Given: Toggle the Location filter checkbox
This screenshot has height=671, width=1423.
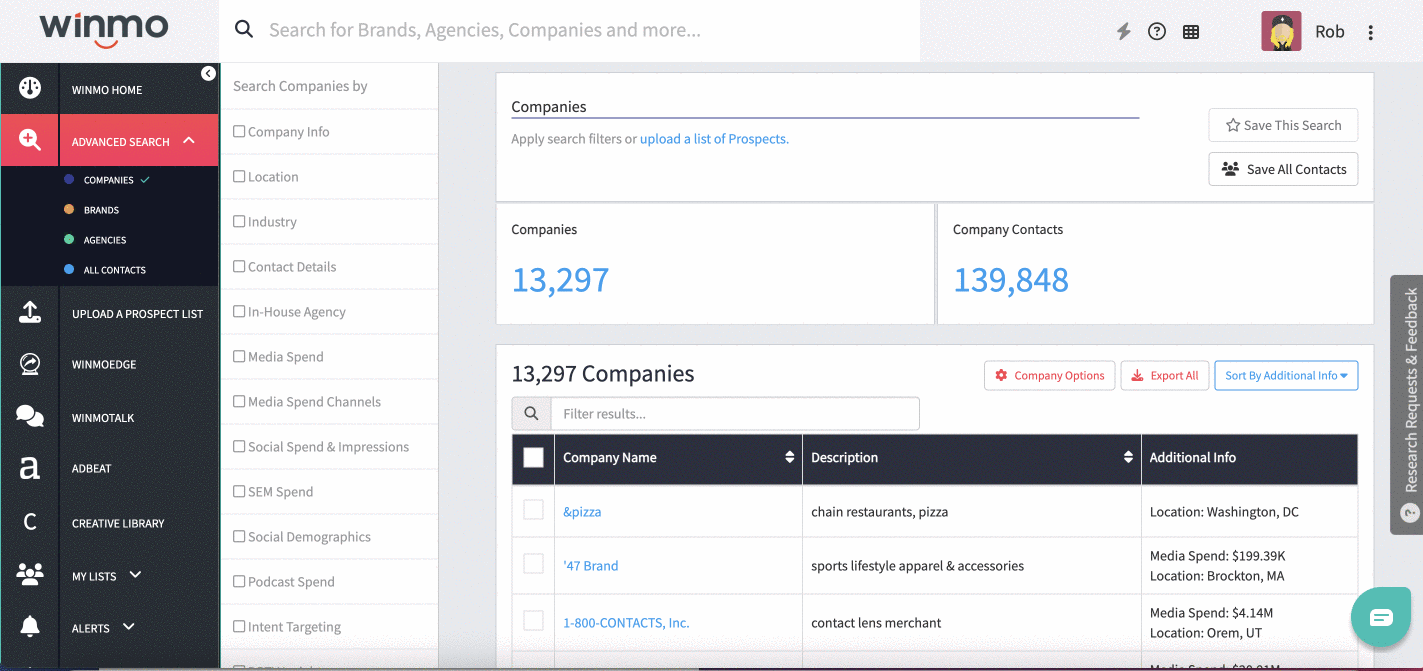Looking at the screenshot, I should (x=239, y=176).
